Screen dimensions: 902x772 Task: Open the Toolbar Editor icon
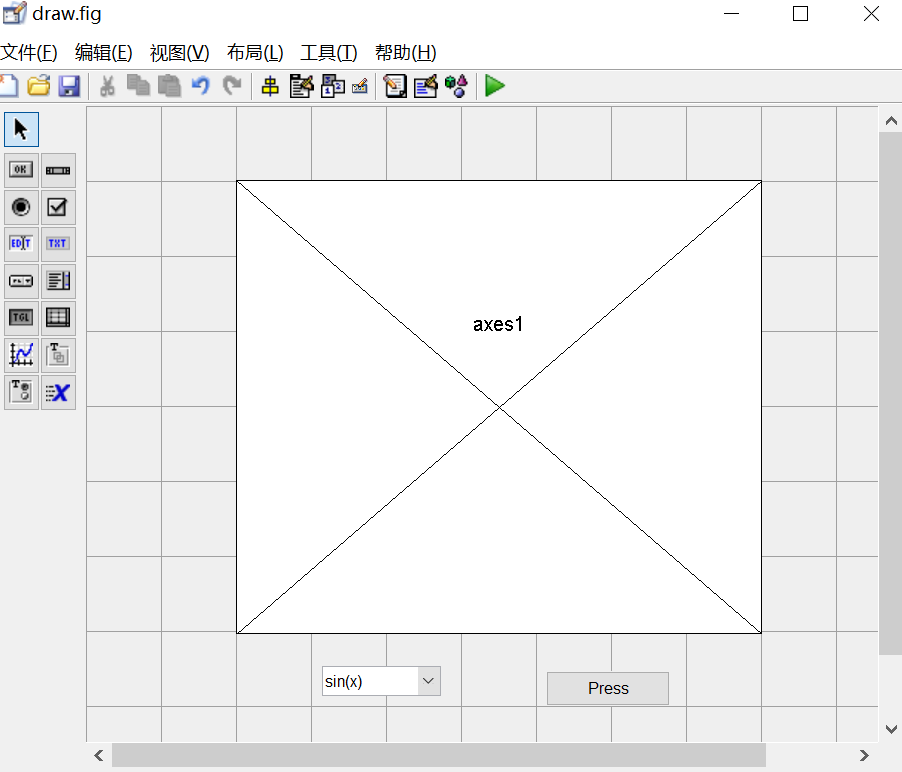[360, 86]
